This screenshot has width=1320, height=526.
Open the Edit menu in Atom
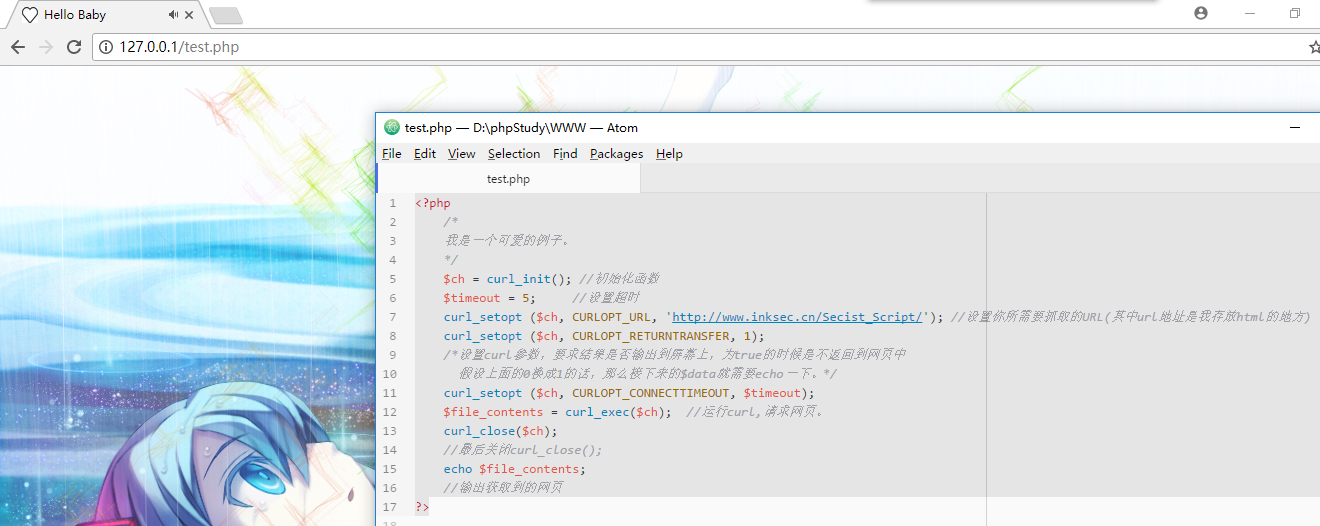click(425, 154)
